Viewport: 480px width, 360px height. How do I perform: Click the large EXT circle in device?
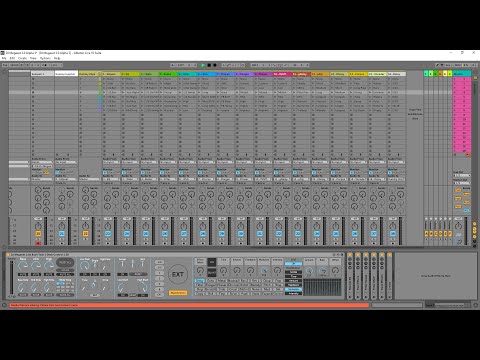(178, 274)
